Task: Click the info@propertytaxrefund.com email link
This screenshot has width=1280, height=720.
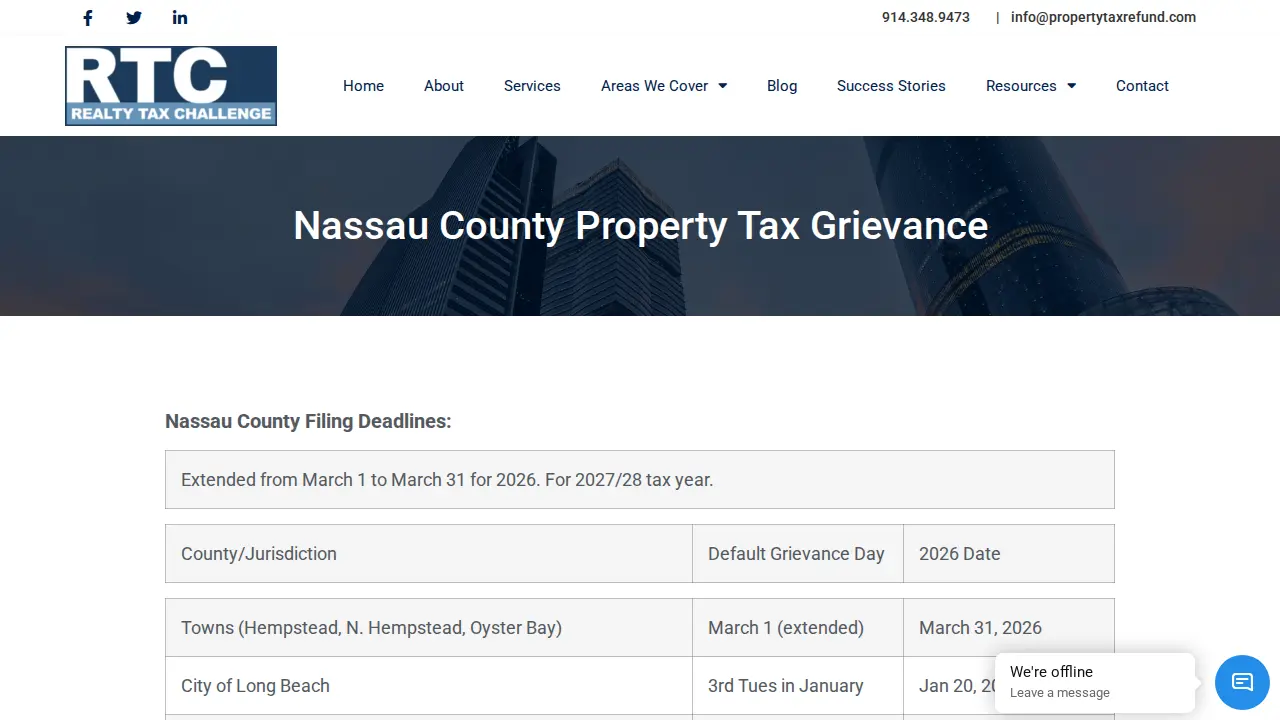Action: (1103, 17)
